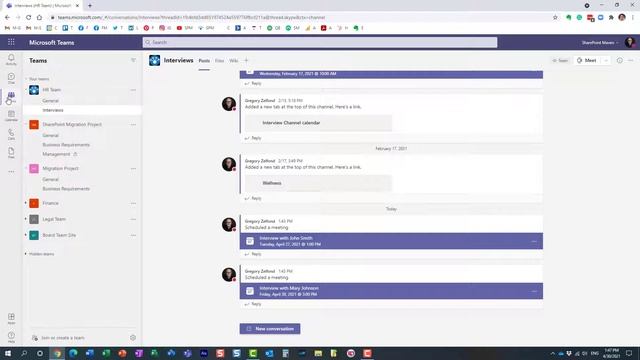Open Interview with Mary Johnson meeting
Viewport: 640px width, 360px height.
click(x=391, y=291)
